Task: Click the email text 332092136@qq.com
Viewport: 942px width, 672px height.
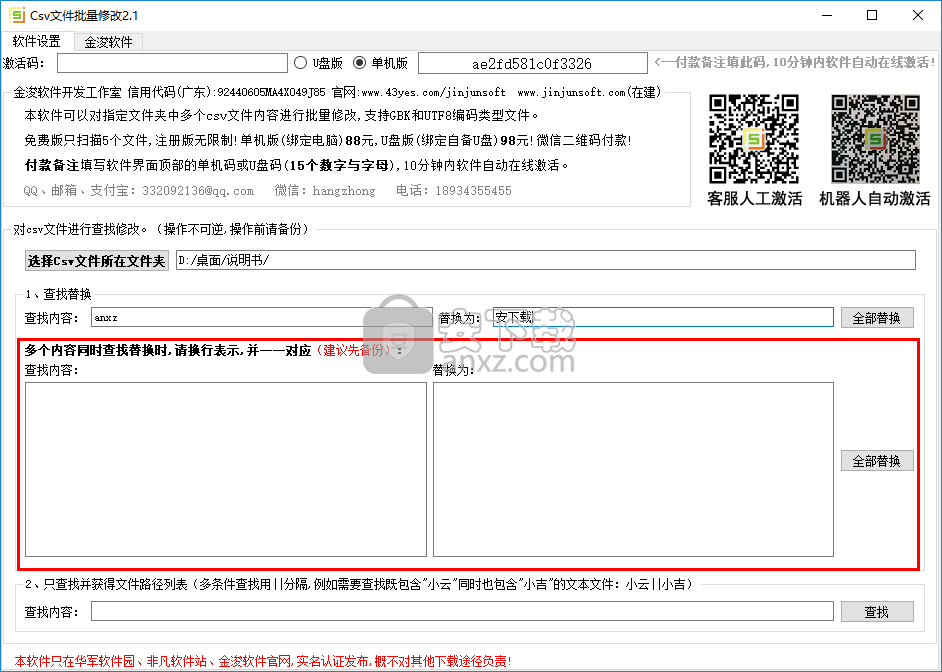Action: tap(198, 191)
